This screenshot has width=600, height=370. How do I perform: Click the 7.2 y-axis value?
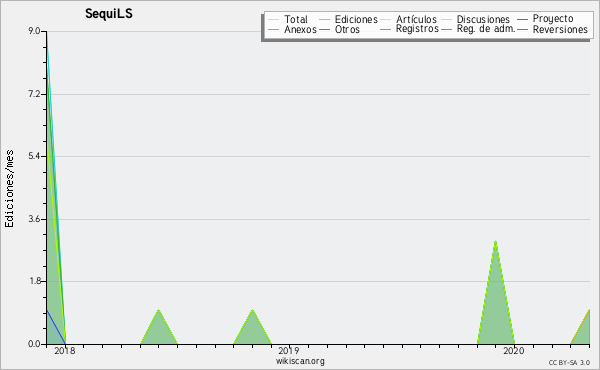pyautogui.click(x=34, y=94)
